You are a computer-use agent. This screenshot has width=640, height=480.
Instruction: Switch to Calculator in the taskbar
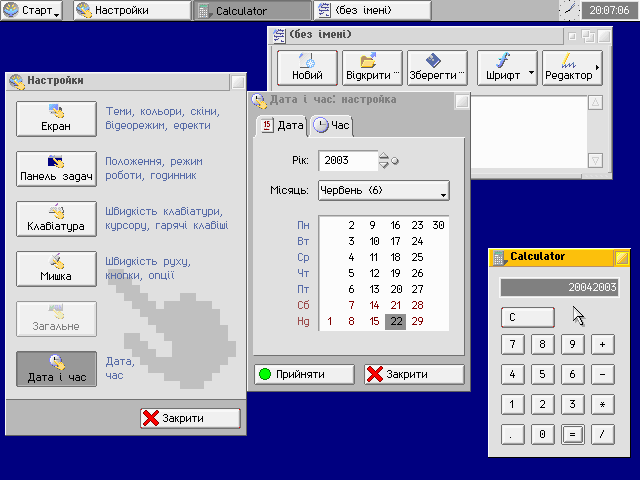(250, 11)
